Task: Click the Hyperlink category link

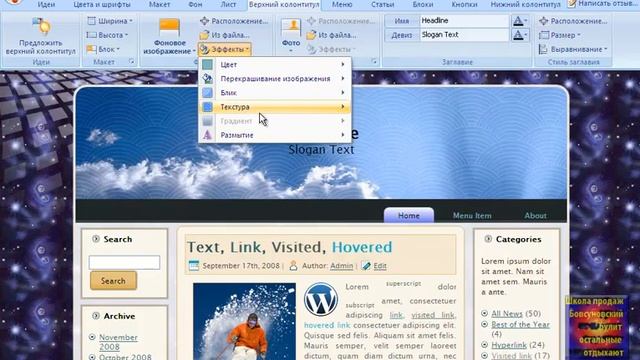Action: pyautogui.click(x=509, y=345)
